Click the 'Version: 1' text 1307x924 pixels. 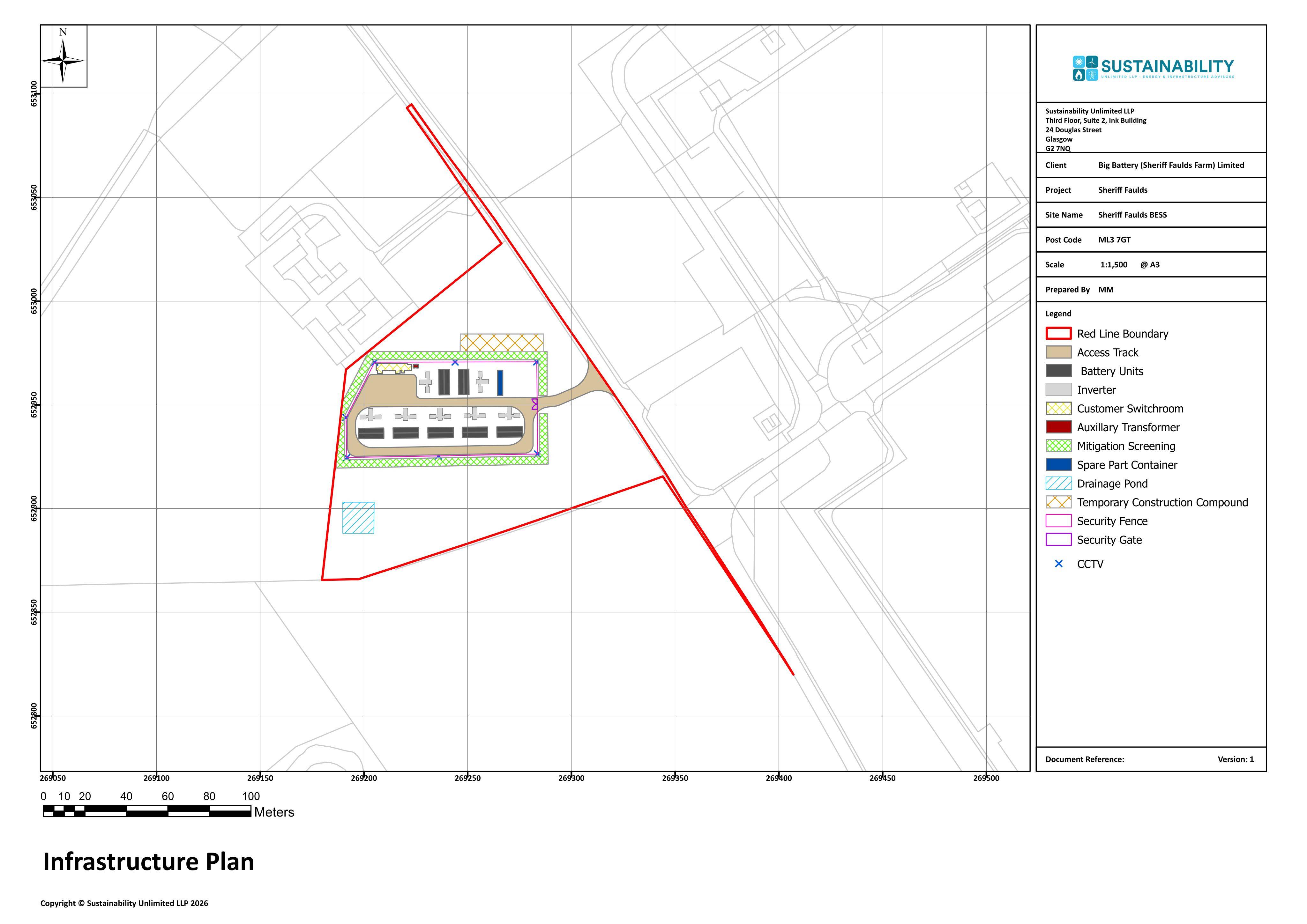[1236, 759]
